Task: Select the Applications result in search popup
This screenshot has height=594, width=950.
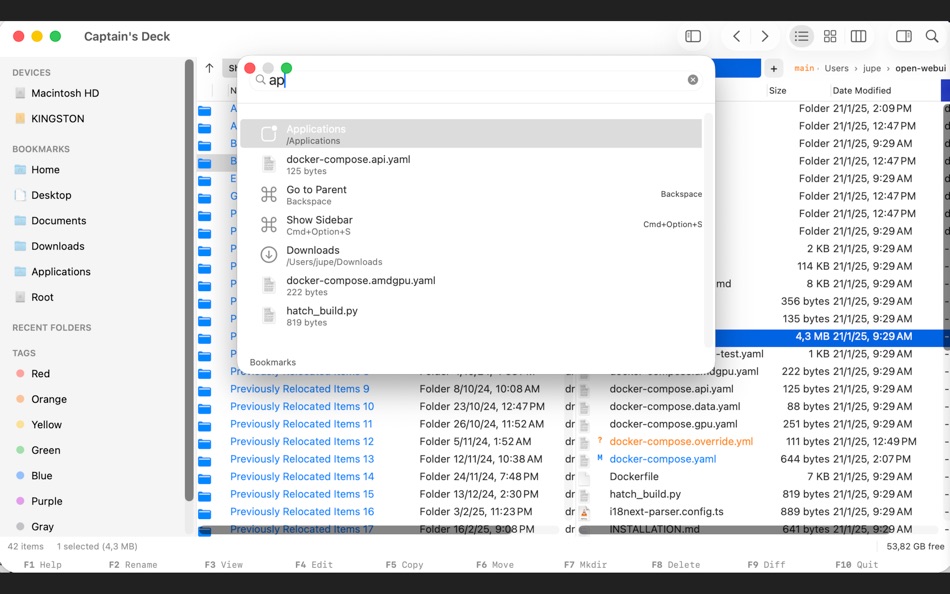Action: click(x=471, y=134)
